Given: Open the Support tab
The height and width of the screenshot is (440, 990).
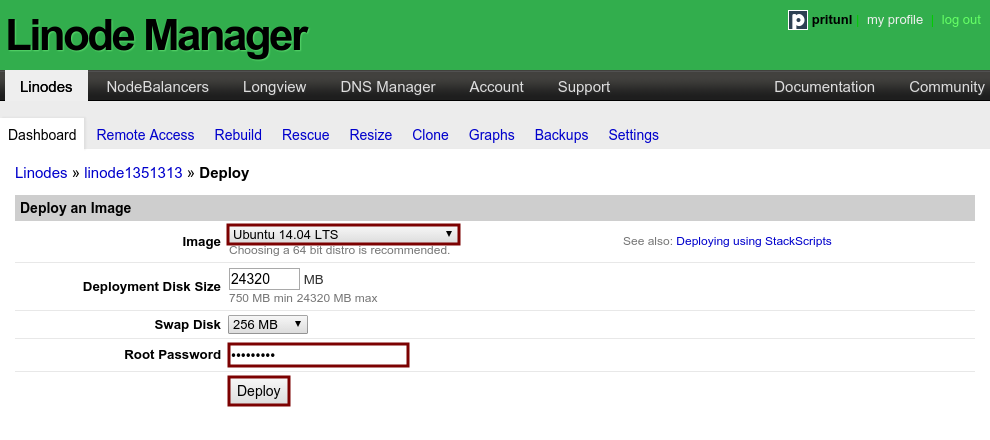Looking at the screenshot, I should pyautogui.click(x=584, y=87).
